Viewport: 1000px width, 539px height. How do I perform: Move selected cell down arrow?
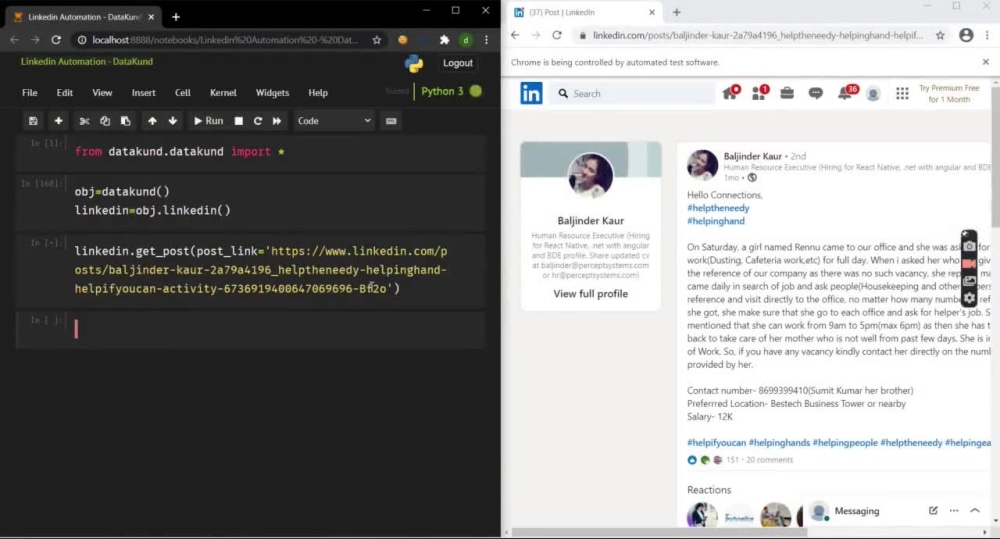coord(173,121)
